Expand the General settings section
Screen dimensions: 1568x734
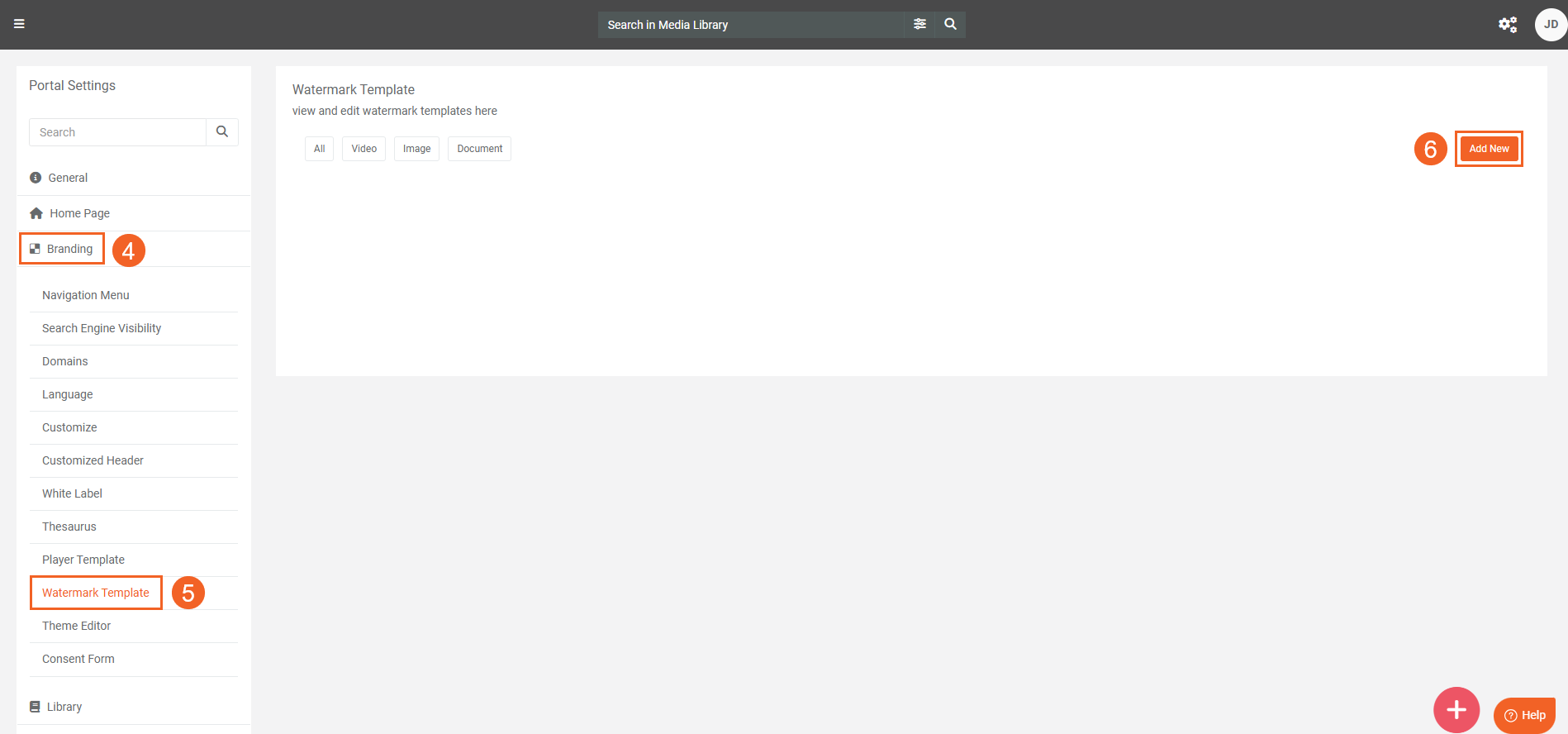tap(68, 178)
